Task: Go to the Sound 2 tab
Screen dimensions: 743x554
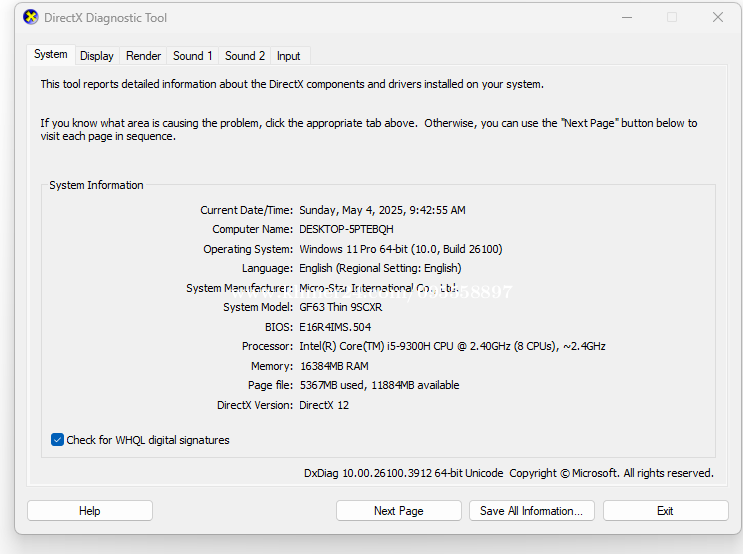Action: tap(245, 56)
